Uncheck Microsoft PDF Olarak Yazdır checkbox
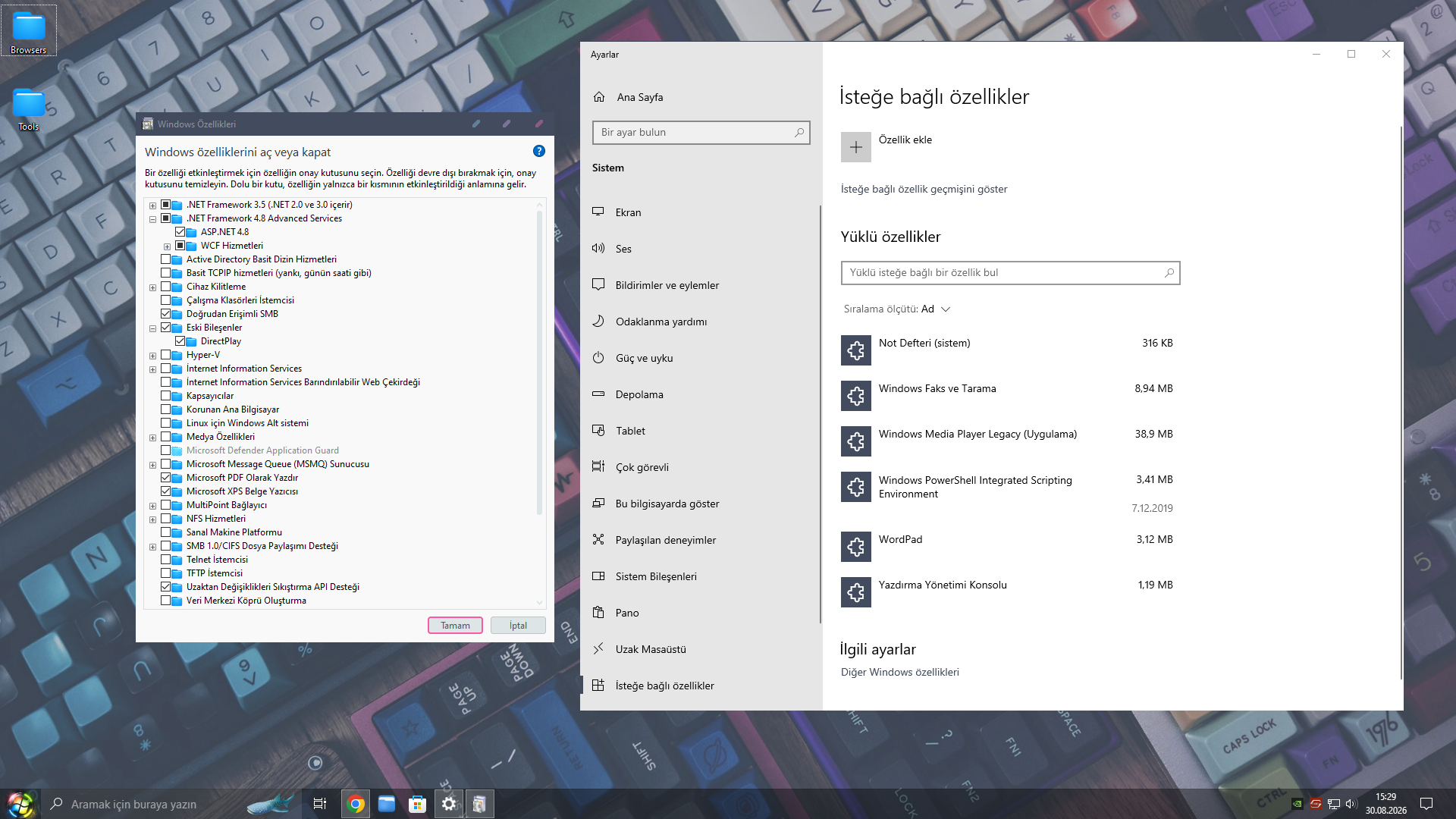The height and width of the screenshot is (819, 1456). tap(166, 478)
